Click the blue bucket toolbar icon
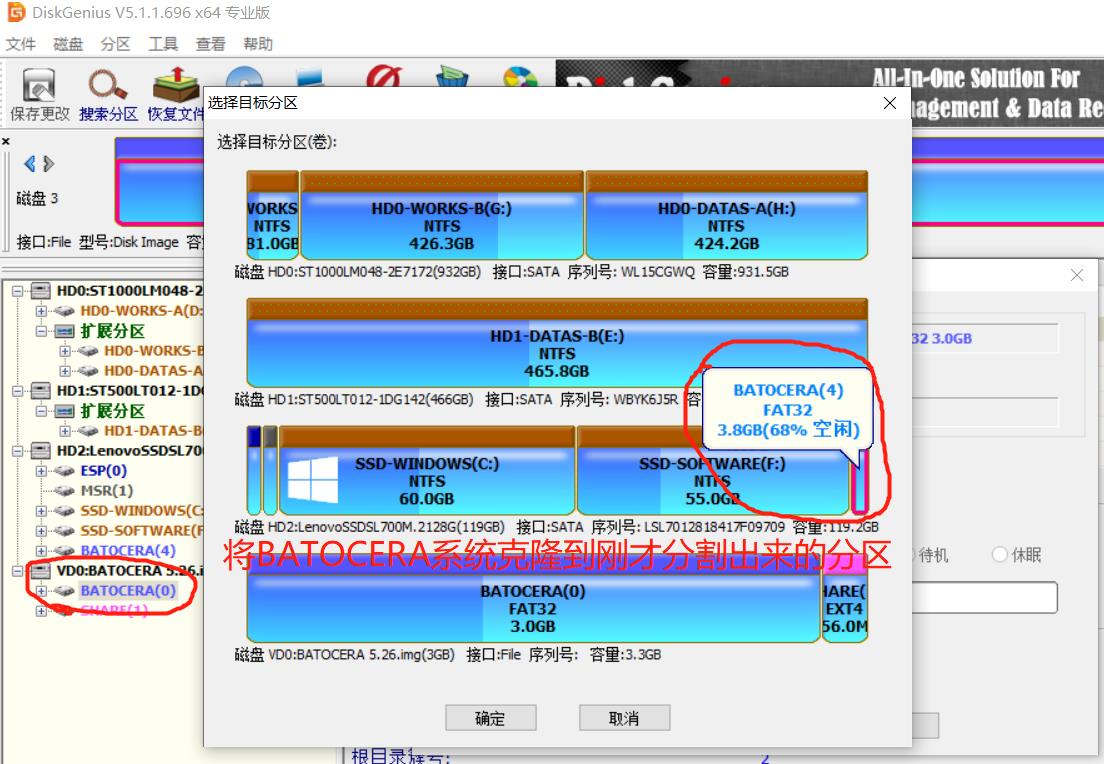1104x764 pixels. [x=452, y=77]
